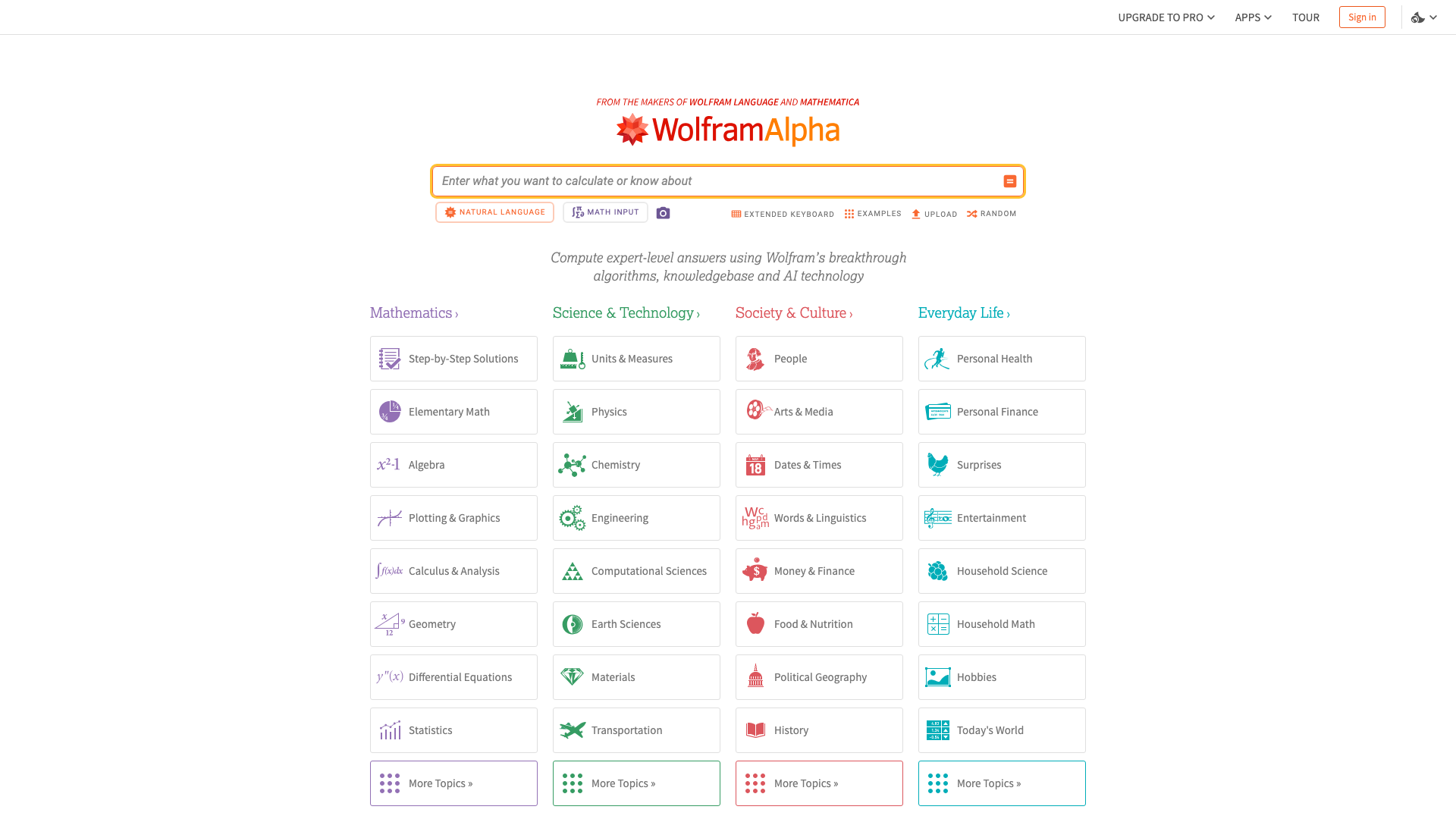
Task: Expand the UPGRADE TO PRO dropdown
Action: pos(1166,17)
